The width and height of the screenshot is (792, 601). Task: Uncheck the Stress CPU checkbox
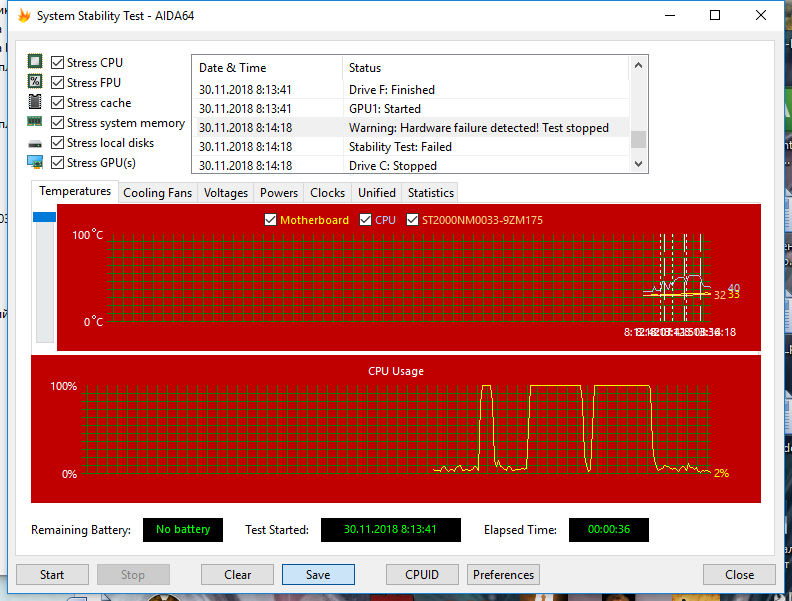(58, 63)
